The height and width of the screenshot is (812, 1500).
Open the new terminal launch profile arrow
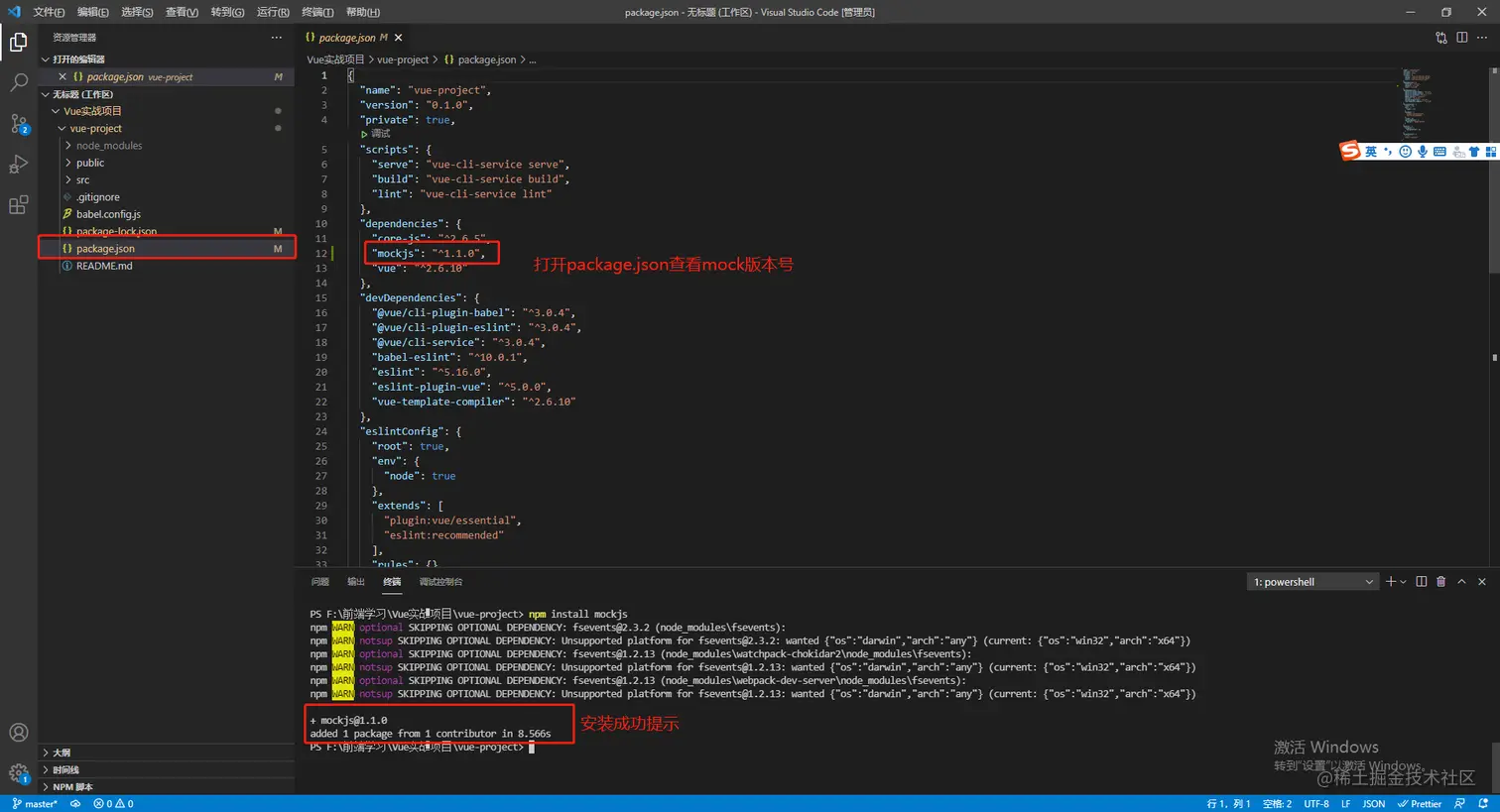[1403, 582]
